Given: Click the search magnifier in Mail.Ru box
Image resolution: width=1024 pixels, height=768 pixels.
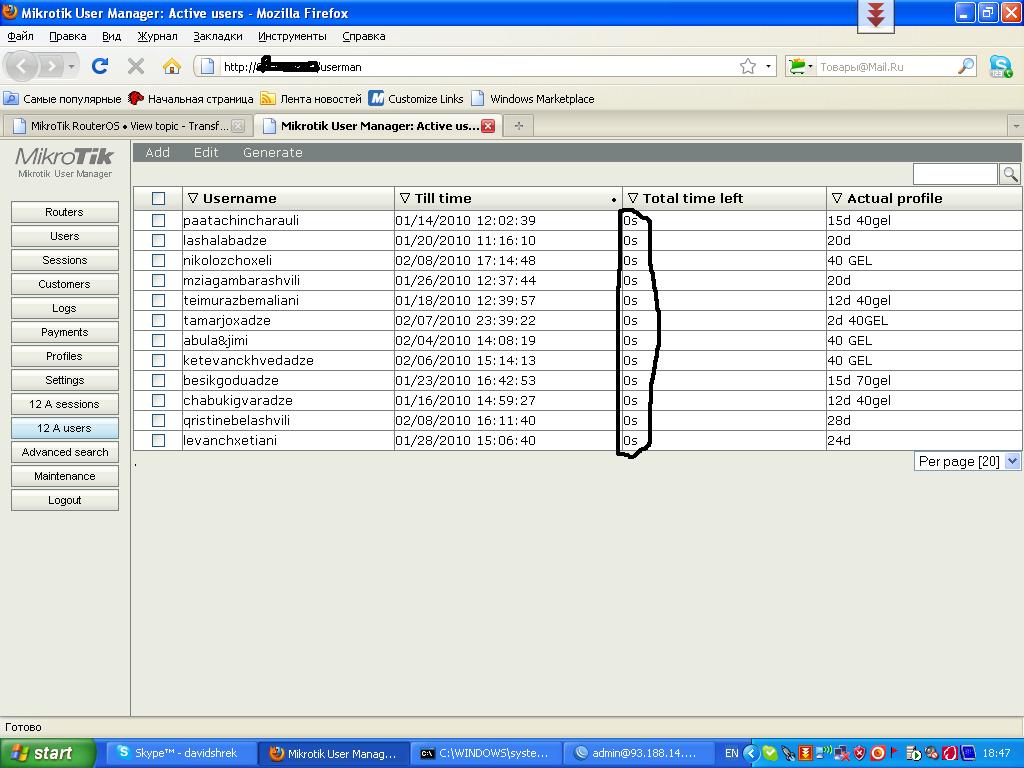Looking at the screenshot, I should point(966,66).
